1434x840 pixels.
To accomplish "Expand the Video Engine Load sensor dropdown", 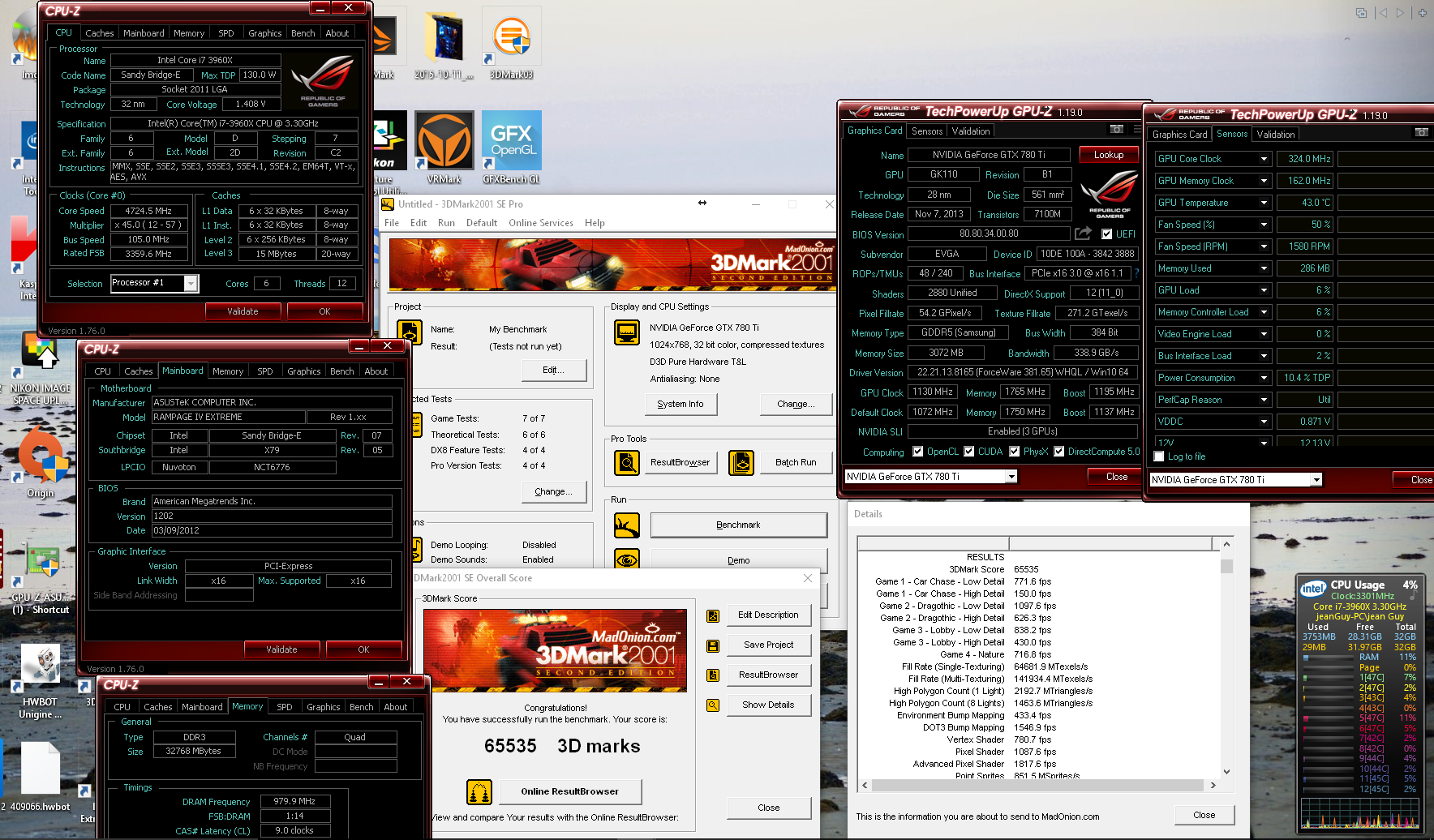I will click(x=1264, y=334).
